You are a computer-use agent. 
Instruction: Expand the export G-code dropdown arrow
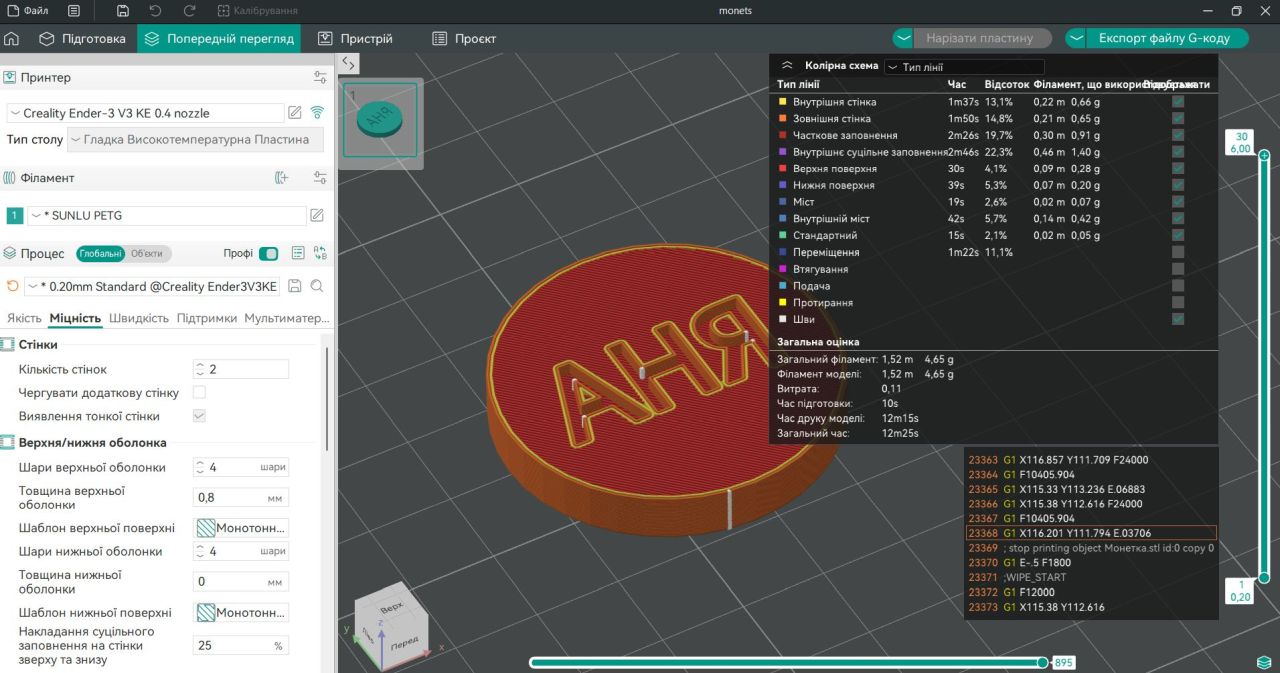pyautogui.click(x=1076, y=38)
